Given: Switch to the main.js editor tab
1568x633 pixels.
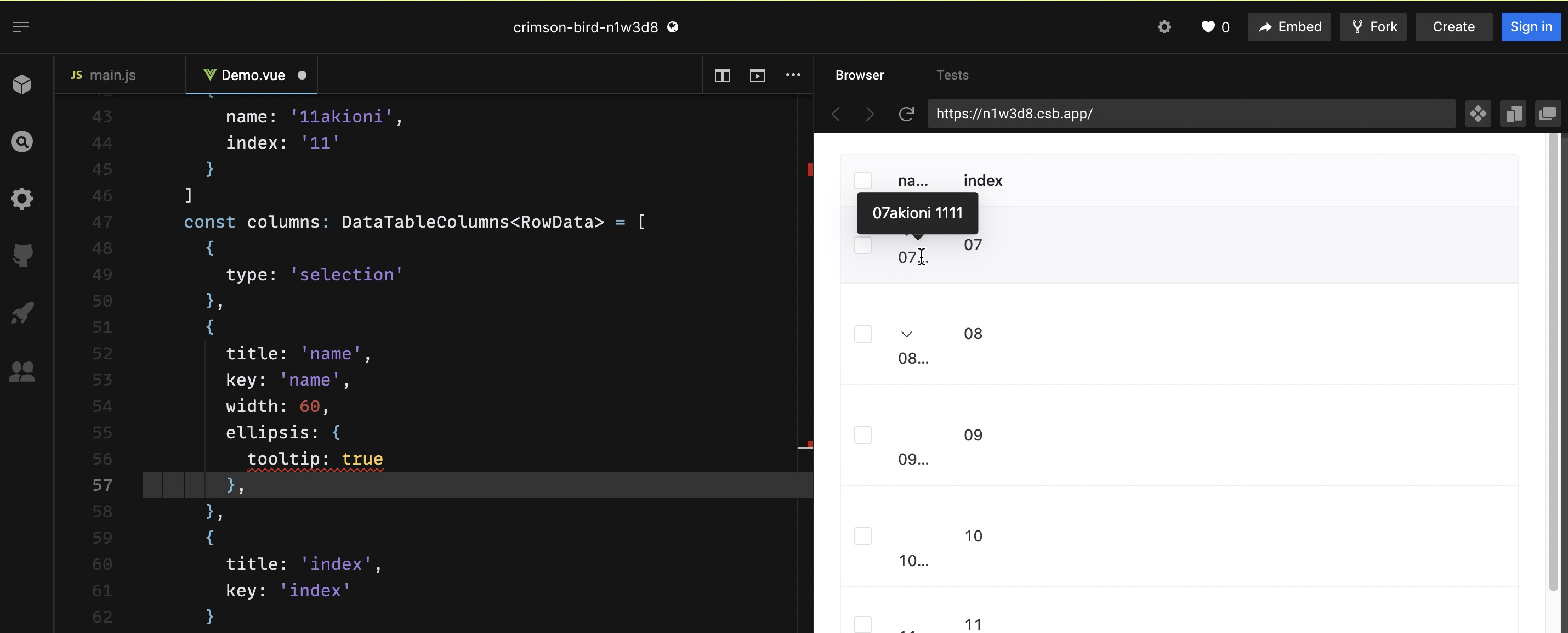Looking at the screenshot, I should 112,75.
